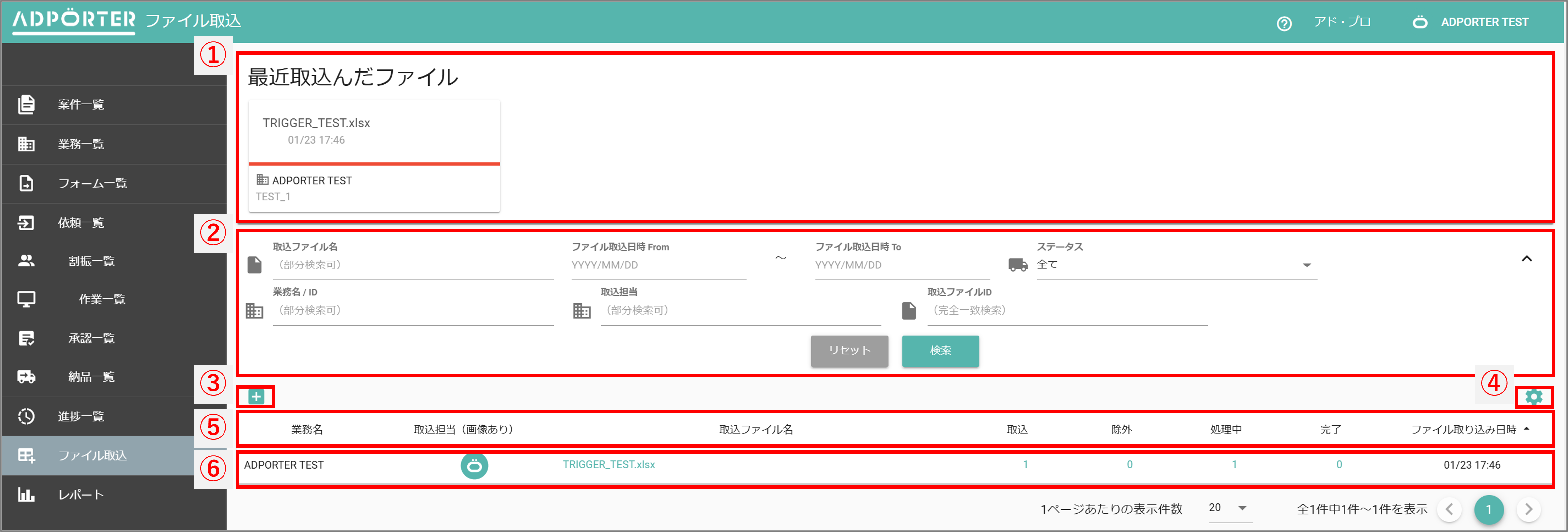
Task: Collapse the search panel with the chevron
Action: coord(1526,259)
